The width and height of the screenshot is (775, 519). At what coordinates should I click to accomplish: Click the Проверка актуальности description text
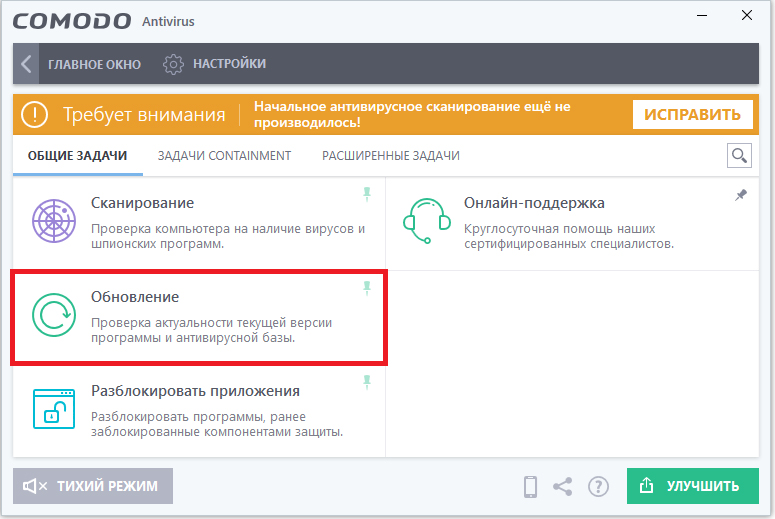click(x=212, y=330)
